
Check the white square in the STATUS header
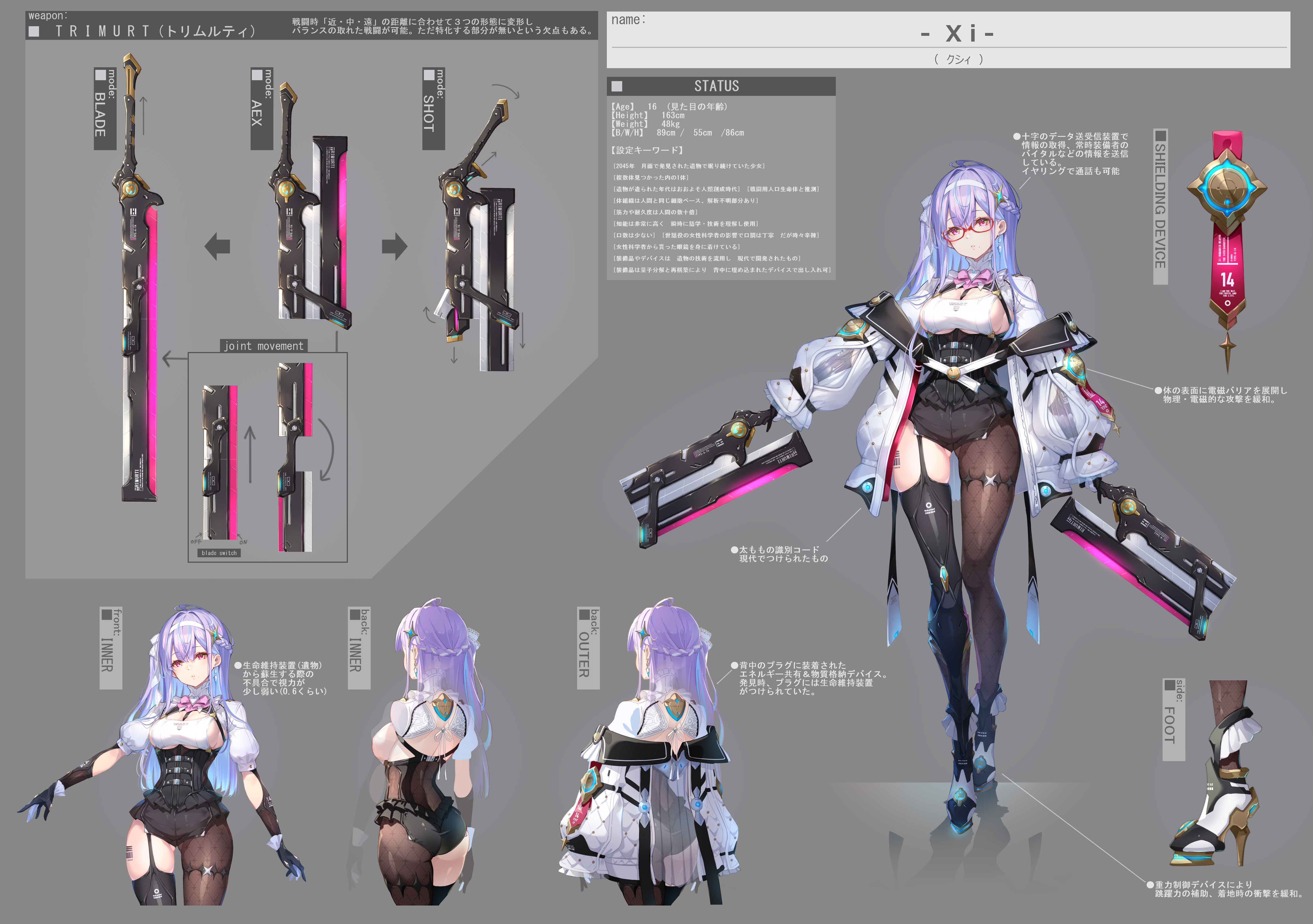(617, 86)
